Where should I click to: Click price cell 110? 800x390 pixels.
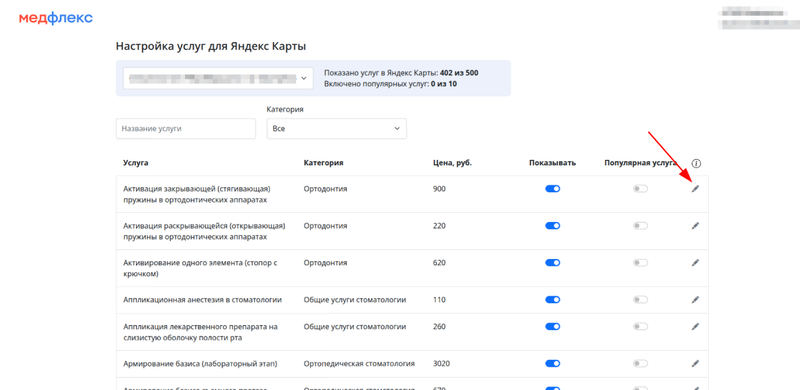[439, 300]
